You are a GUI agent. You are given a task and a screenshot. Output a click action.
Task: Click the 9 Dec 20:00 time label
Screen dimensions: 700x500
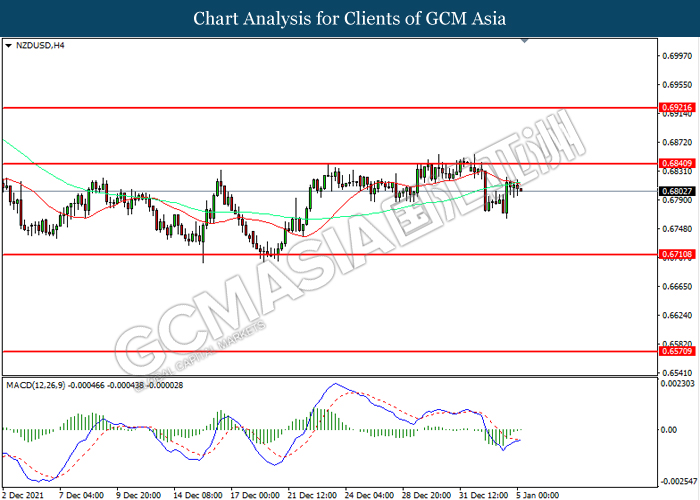[x=138, y=495]
